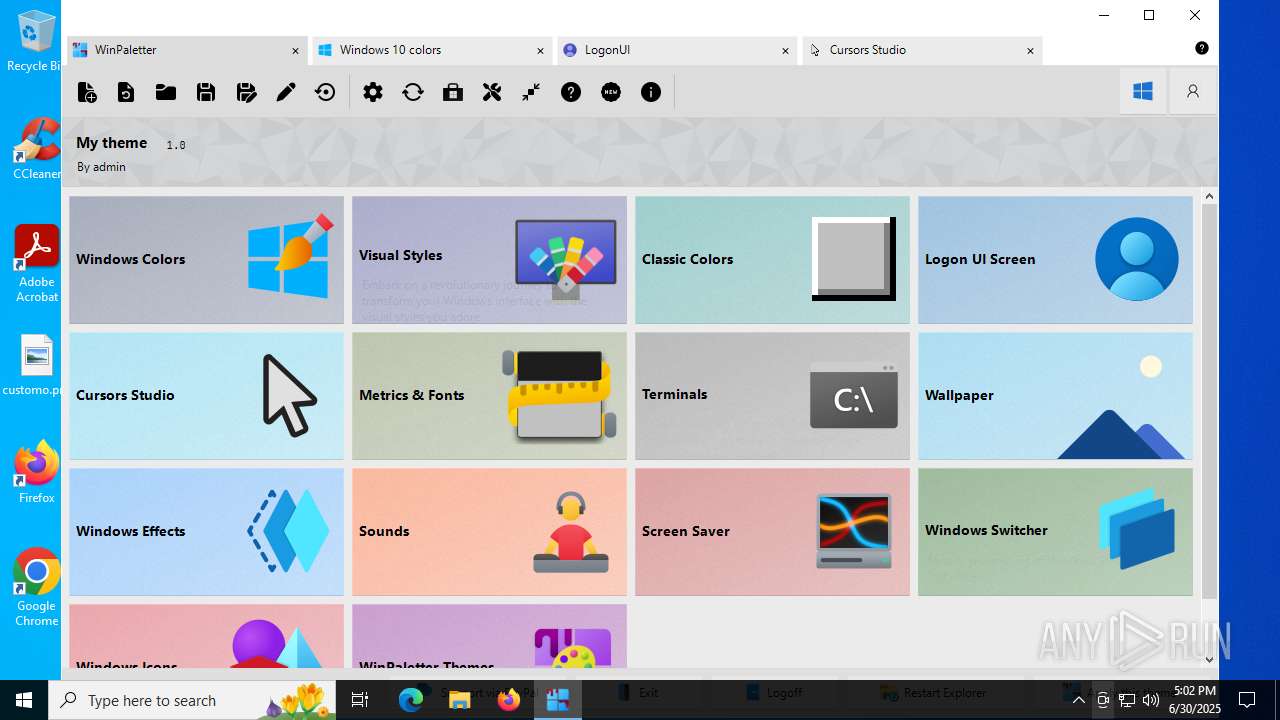Open Task View on the taskbar
This screenshot has width=1280, height=720.
click(x=360, y=700)
